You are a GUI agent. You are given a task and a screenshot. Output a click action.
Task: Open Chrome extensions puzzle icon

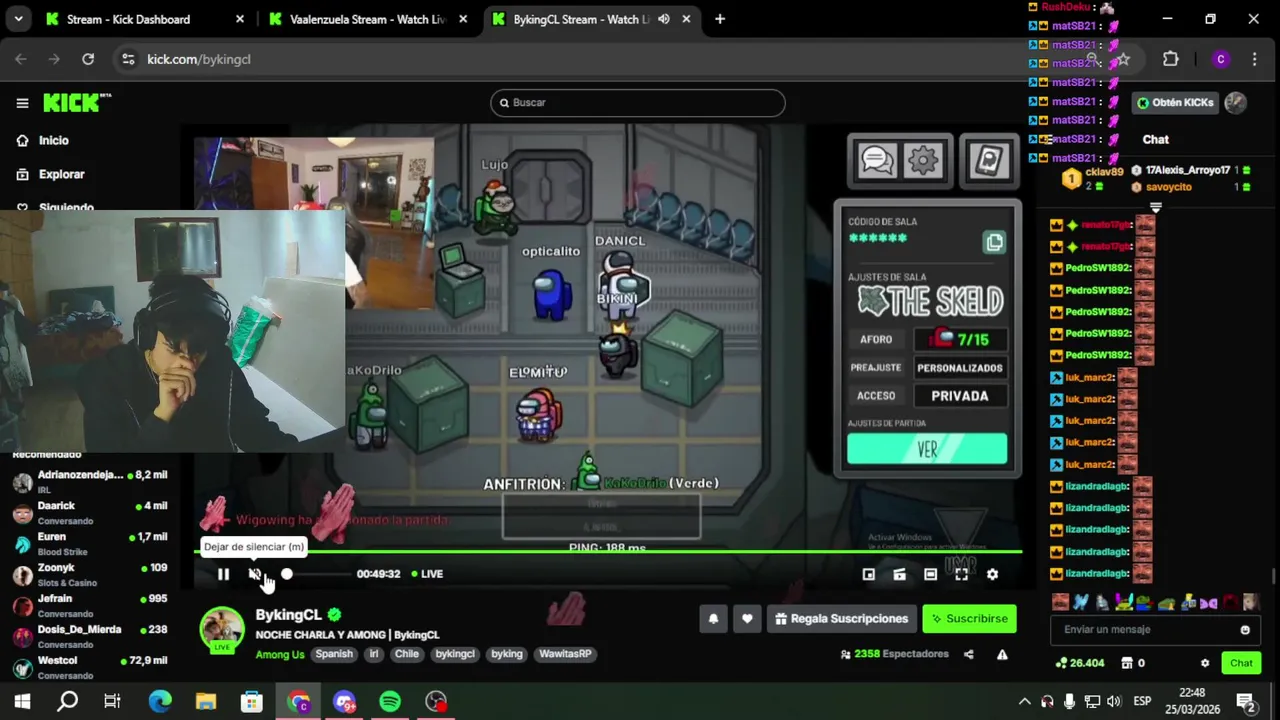click(1171, 59)
